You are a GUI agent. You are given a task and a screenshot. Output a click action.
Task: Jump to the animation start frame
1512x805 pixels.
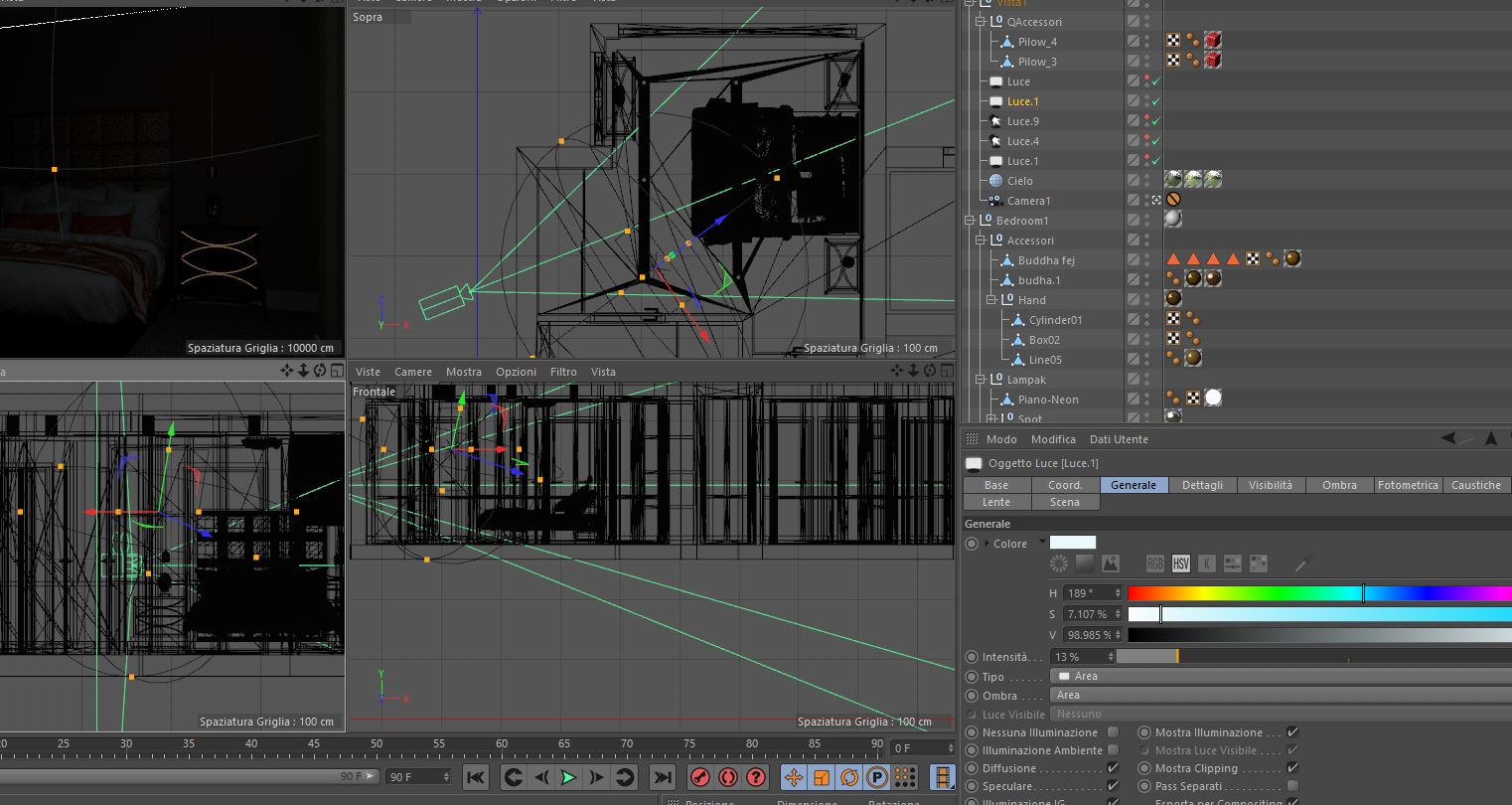point(475,777)
